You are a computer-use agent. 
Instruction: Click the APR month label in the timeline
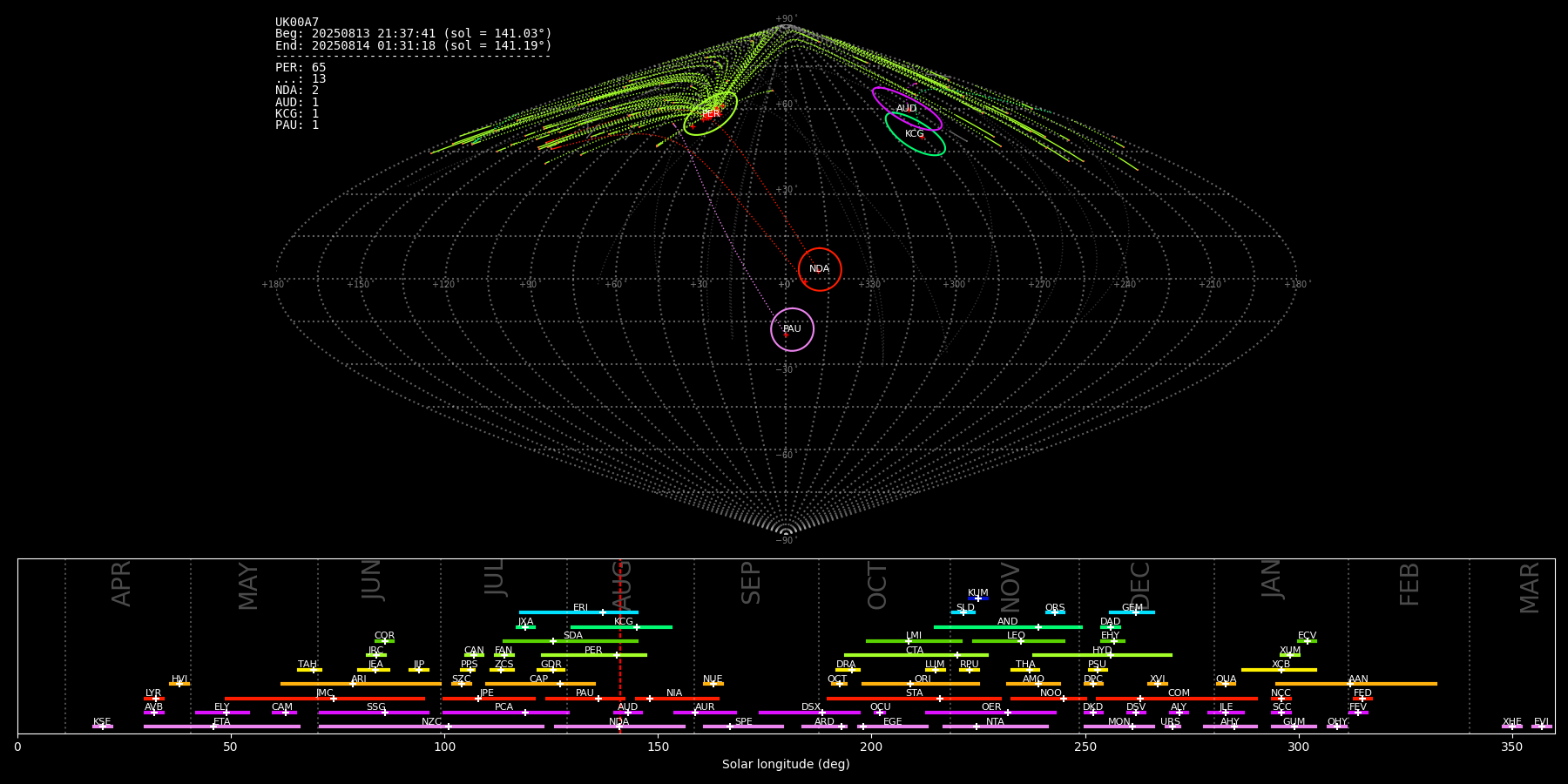pyautogui.click(x=121, y=584)
